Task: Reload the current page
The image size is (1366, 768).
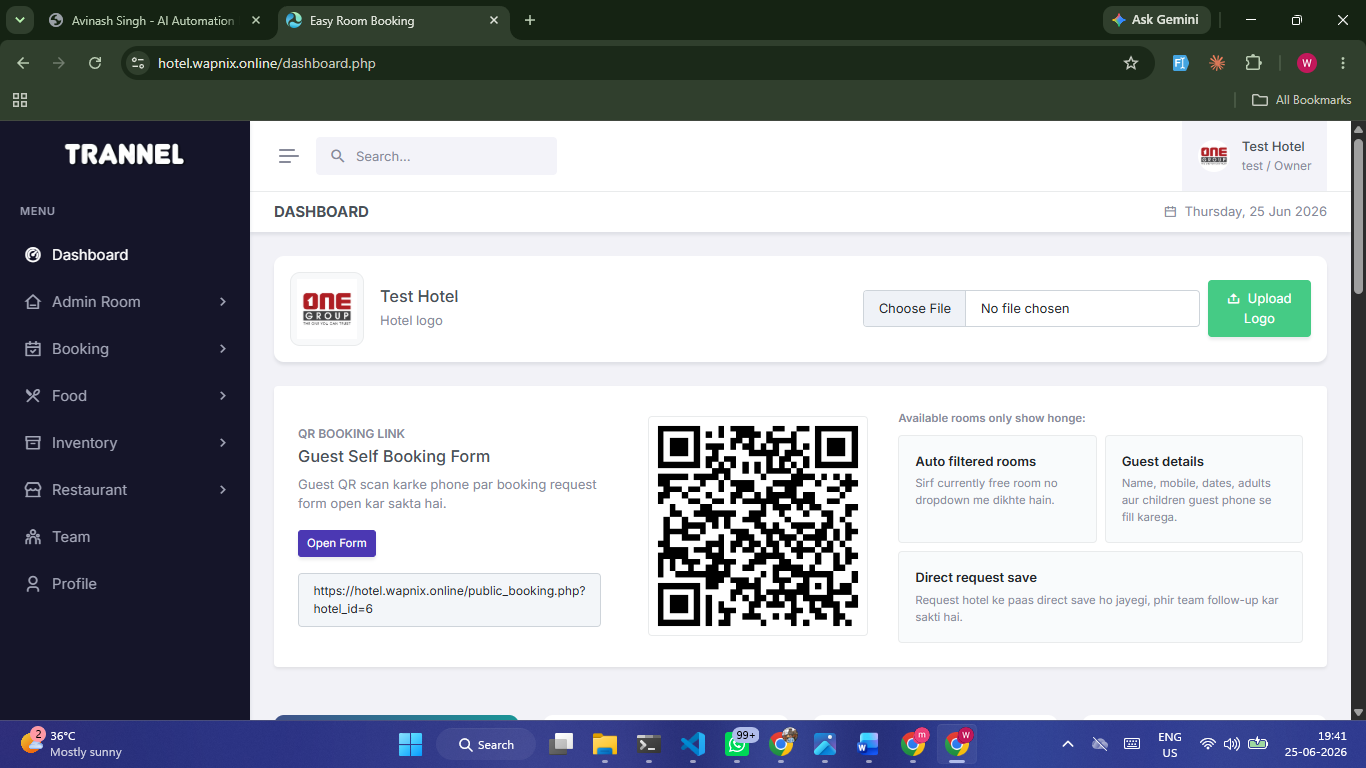Action: (95, 63)
